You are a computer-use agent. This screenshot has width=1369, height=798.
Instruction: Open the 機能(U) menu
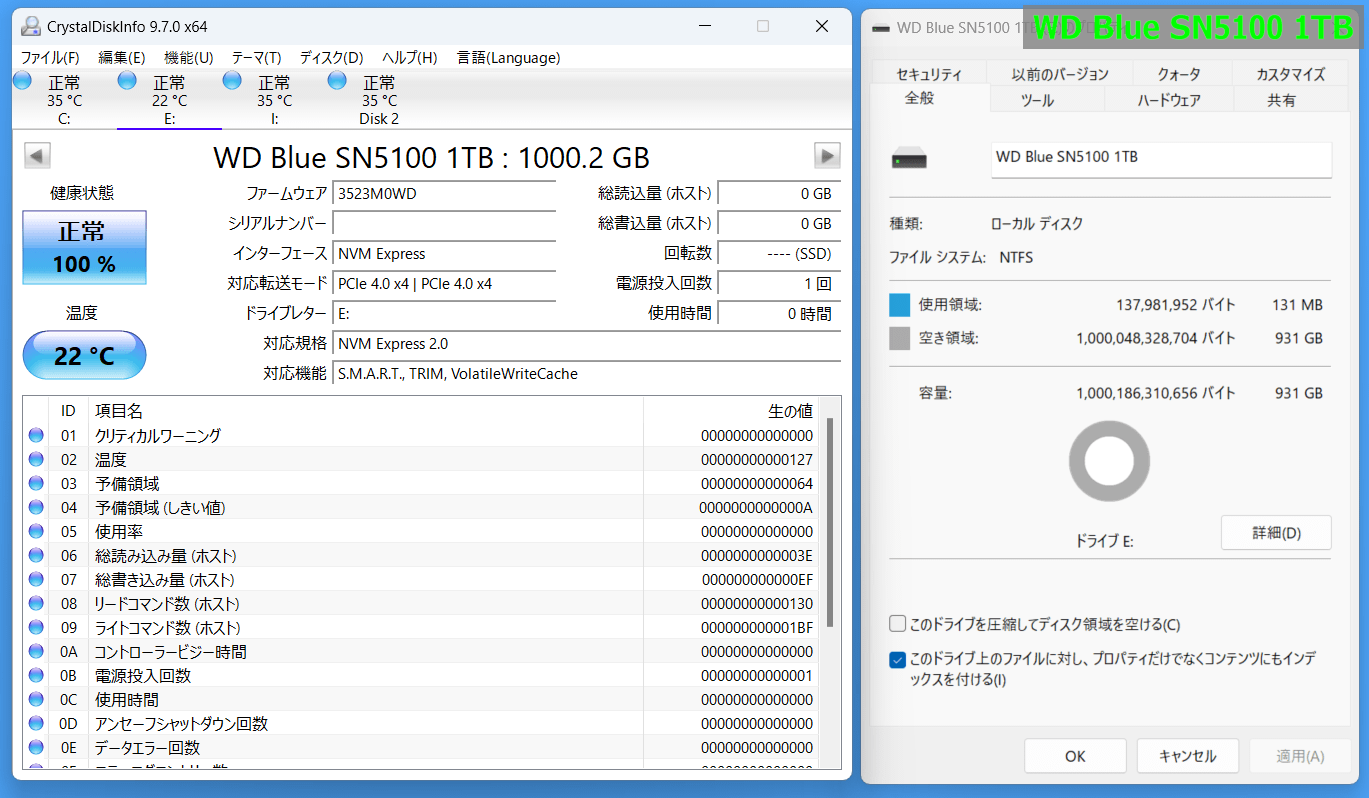189,58
